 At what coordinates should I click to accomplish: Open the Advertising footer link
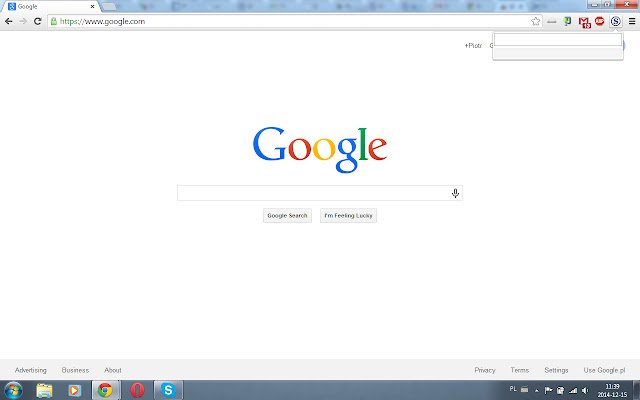pyautogui.click(x=31, y=370)
